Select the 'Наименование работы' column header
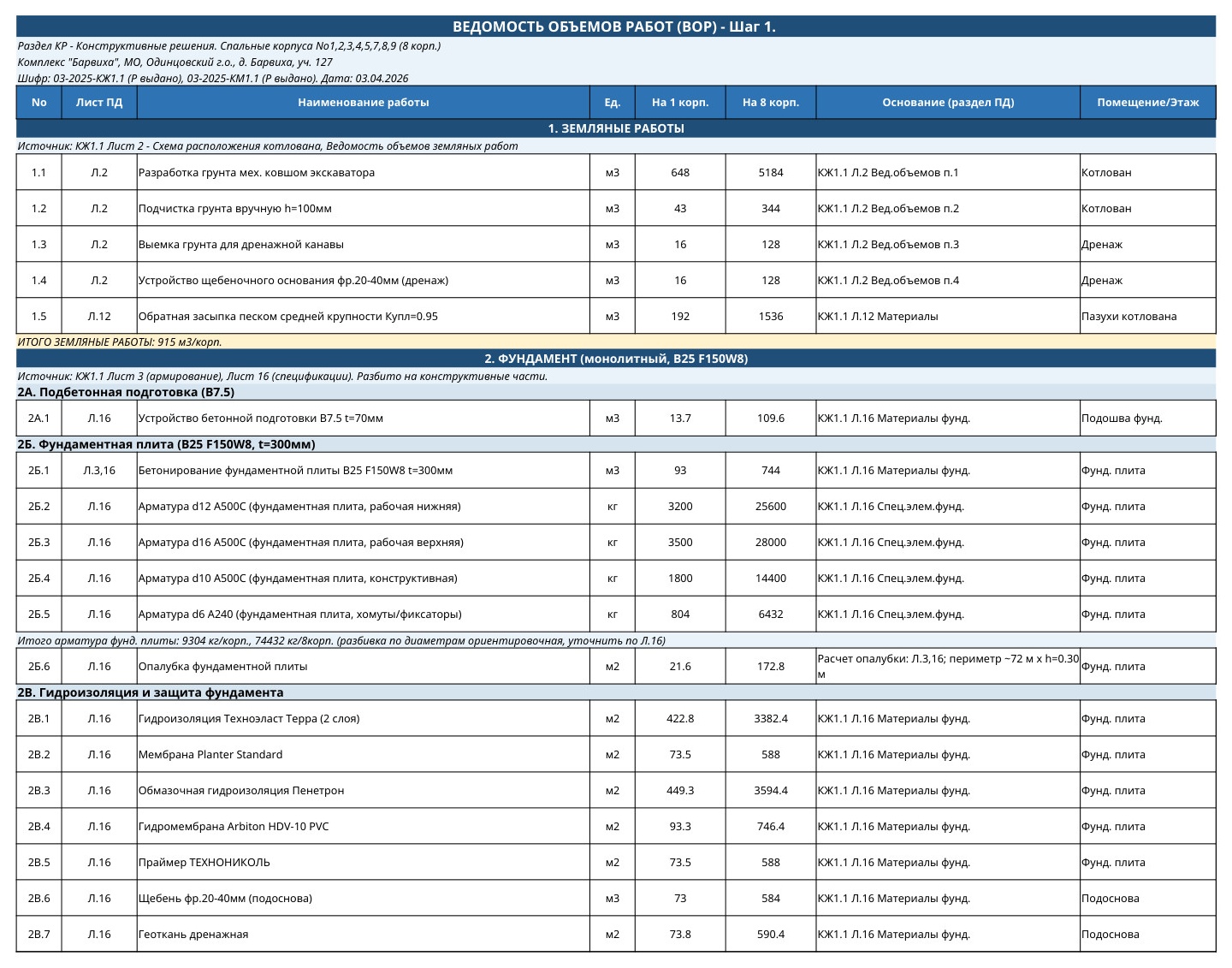Image resolution: width=1232 pixels, height=968 pixels. [364, 102]
